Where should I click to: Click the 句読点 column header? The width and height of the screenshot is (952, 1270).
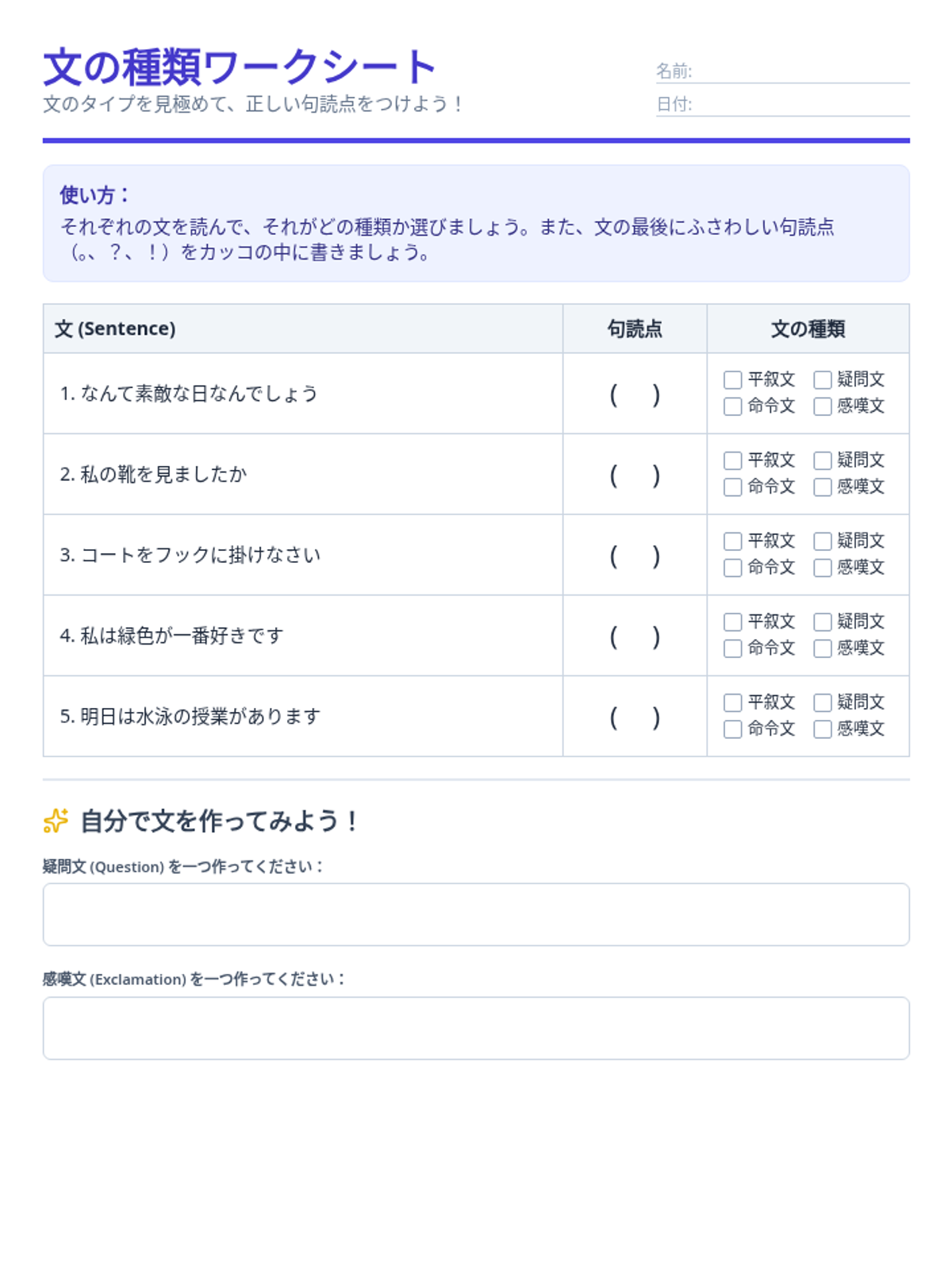635,329
